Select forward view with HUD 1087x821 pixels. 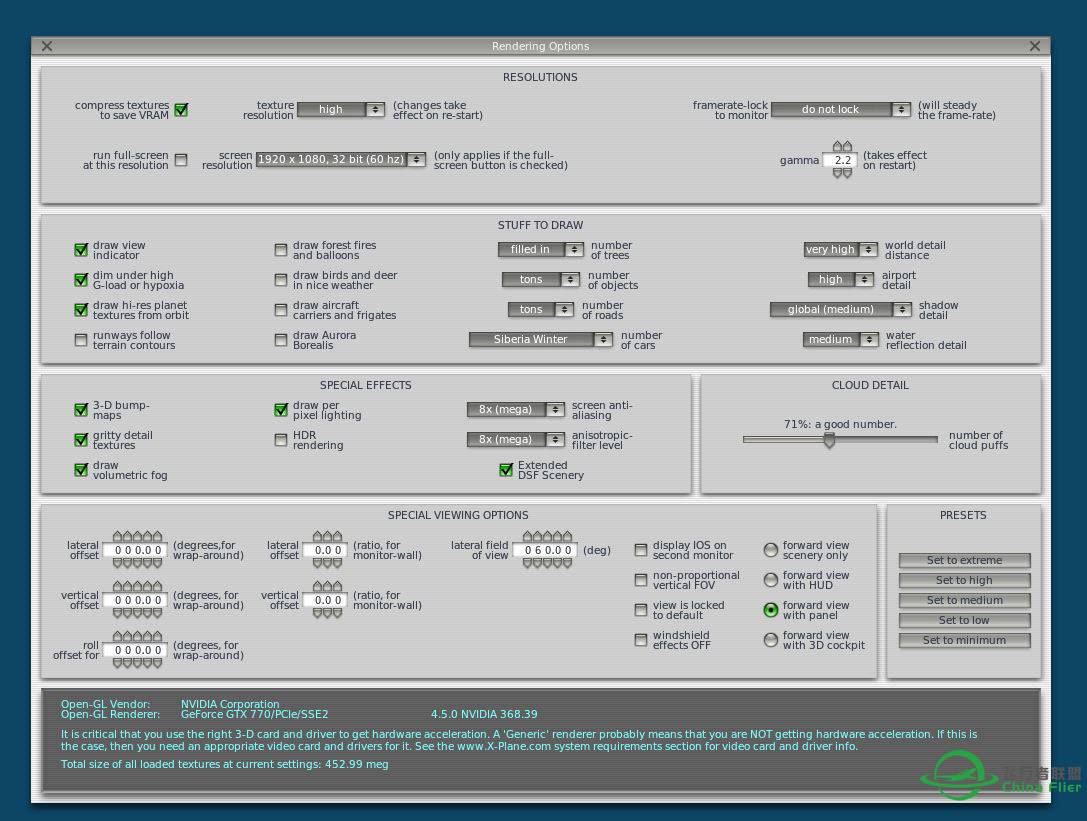pos(771,580)
